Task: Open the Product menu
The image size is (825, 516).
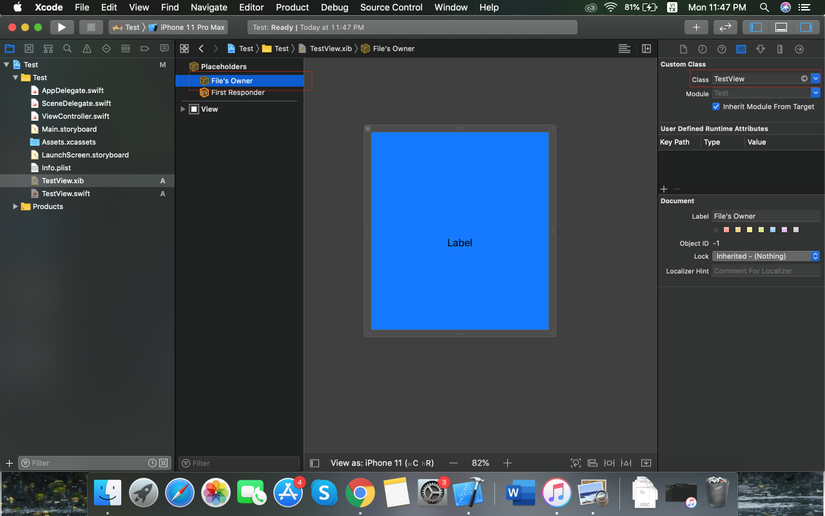Action: point(292,7)
